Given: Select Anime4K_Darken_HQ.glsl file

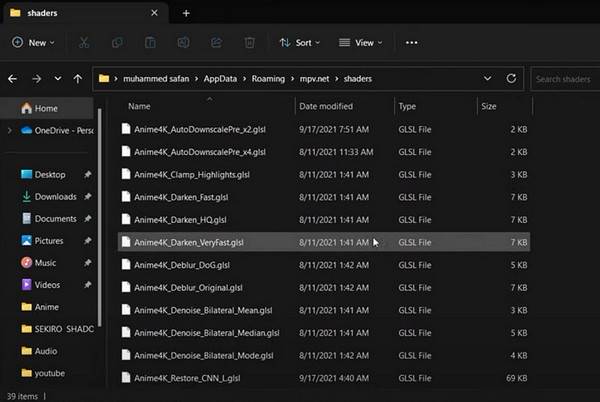Looking at the screenshot, I should (324, 220).
